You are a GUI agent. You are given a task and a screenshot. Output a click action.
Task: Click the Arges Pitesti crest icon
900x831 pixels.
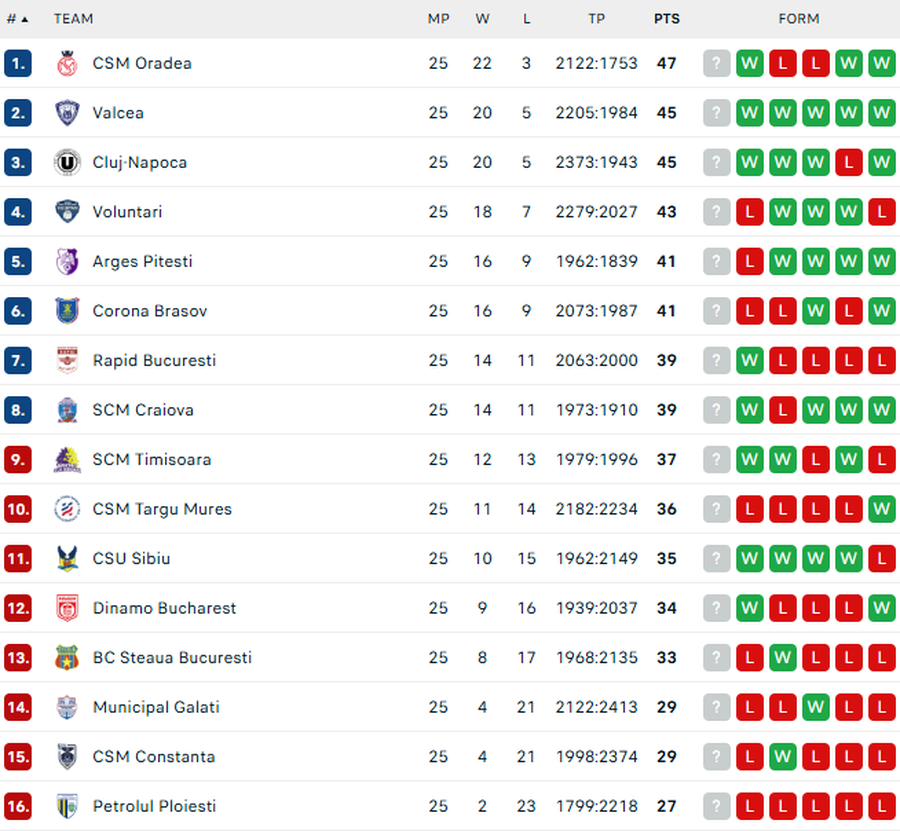point(67,262)
